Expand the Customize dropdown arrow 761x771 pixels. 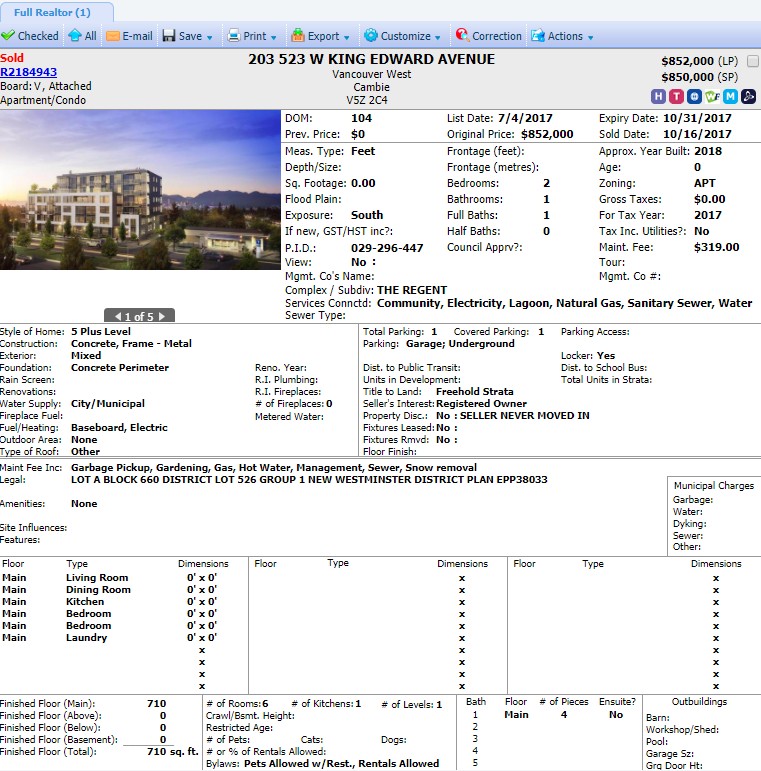click(438, 37)
